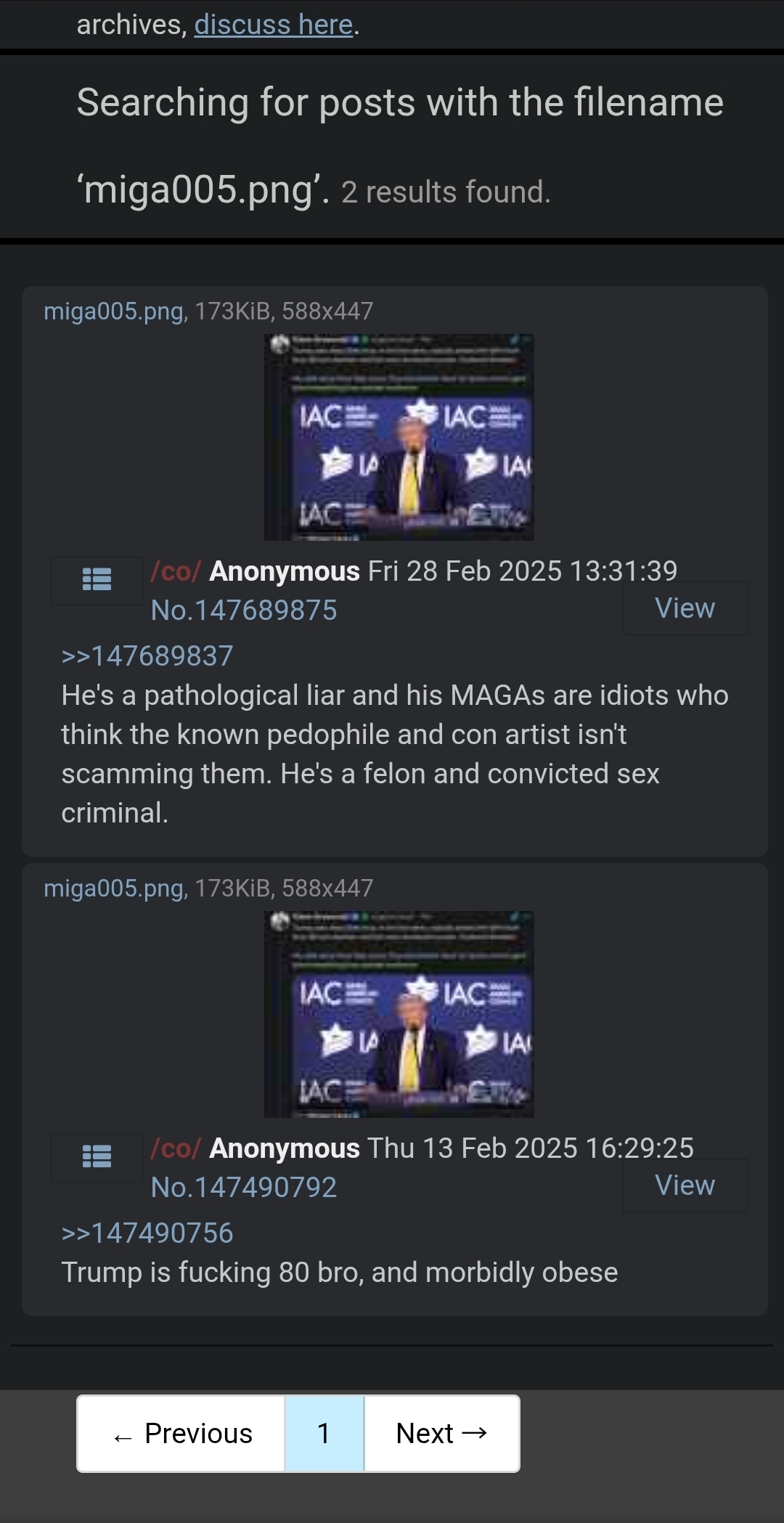Click View button for post No.147490792
Viewport: 784px width, 1523px height.
tap(685, 1185)
